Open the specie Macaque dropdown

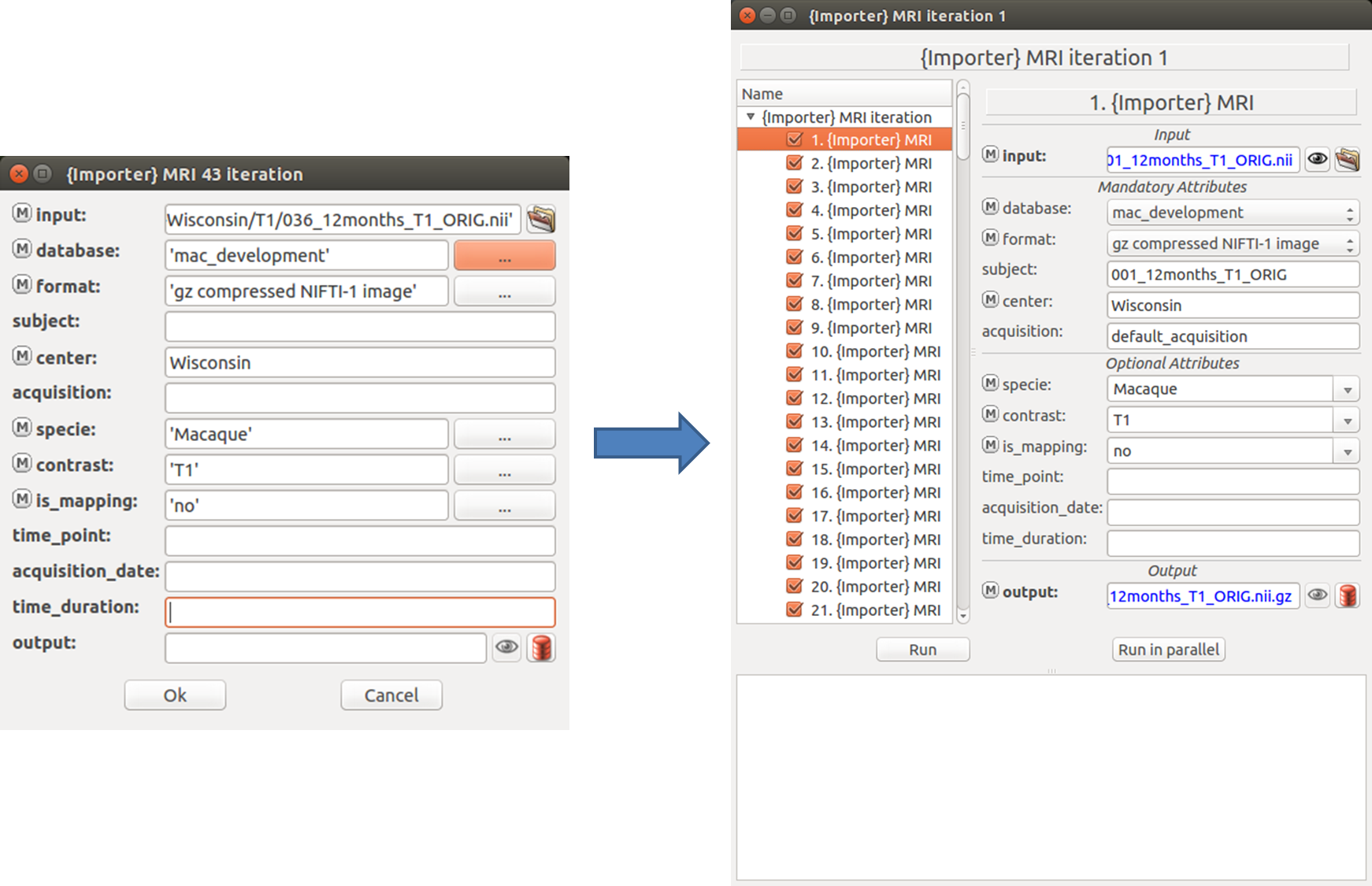(x=1348, y=389)
